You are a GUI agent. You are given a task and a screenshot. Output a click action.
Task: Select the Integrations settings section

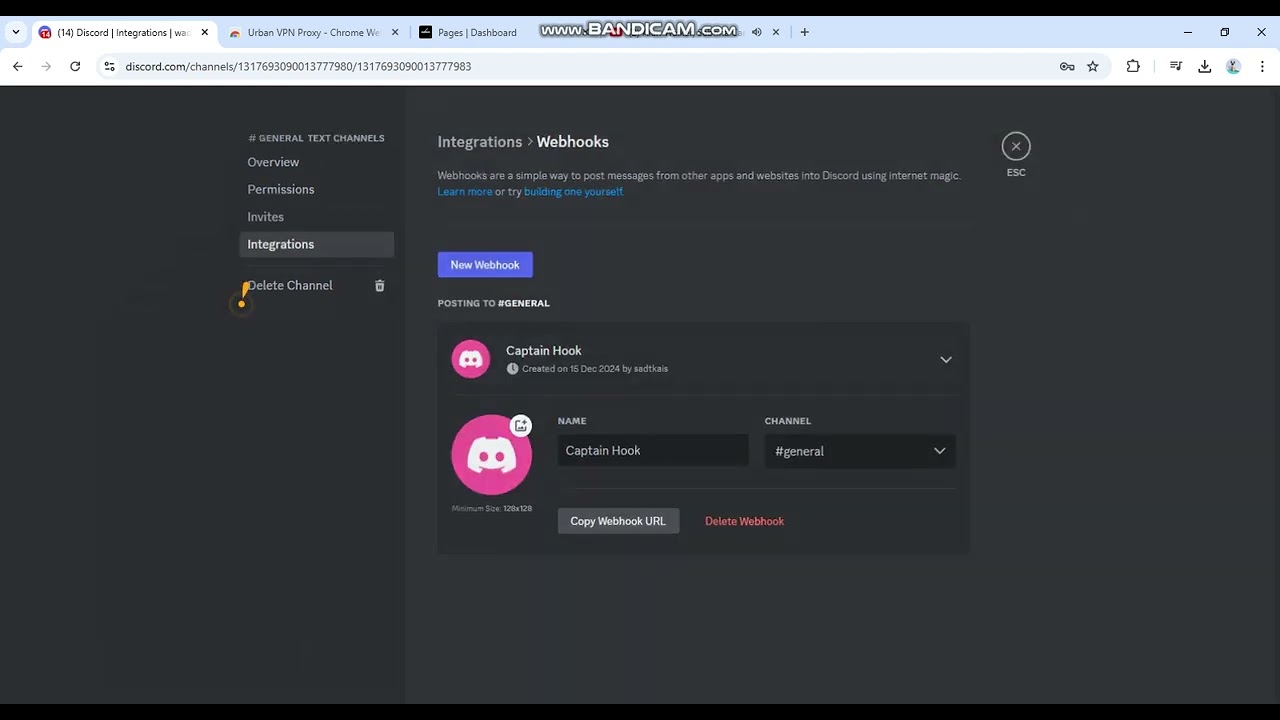point(316,244)
